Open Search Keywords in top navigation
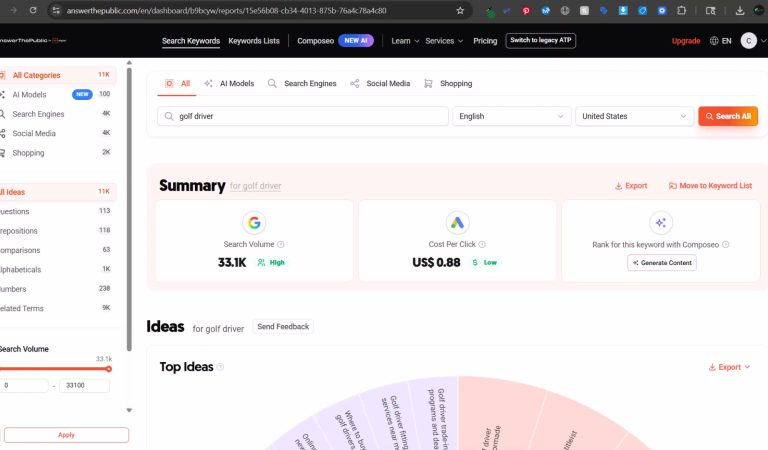Screen dimensions: 768x450 [191, 41]
